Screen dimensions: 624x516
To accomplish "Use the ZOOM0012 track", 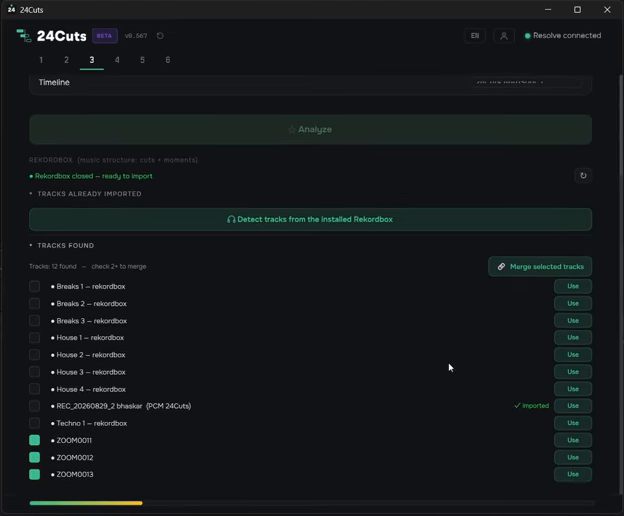I will [573, 458].
